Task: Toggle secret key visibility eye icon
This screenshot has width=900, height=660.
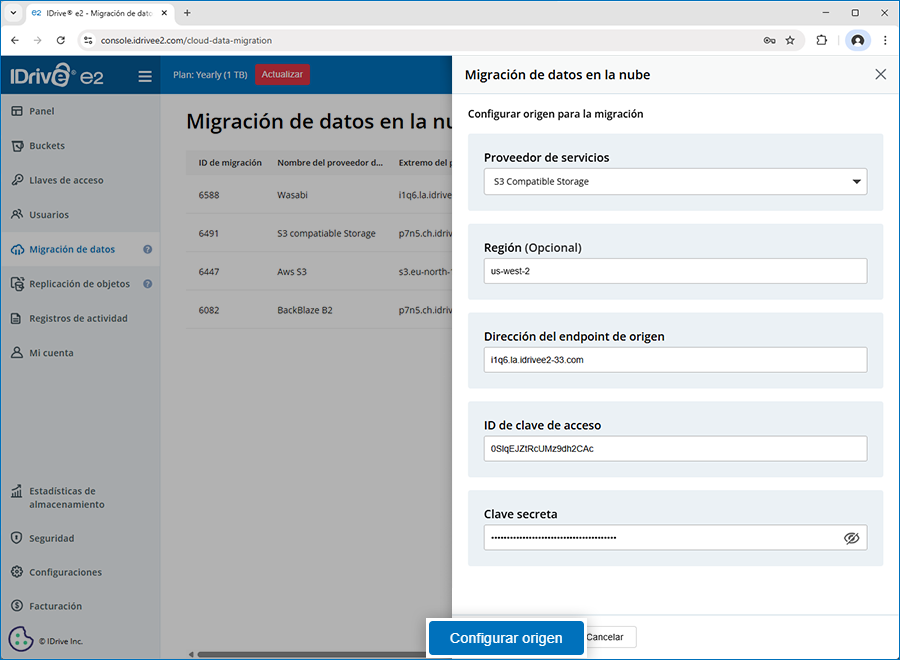Action: (x=851, y=538)
